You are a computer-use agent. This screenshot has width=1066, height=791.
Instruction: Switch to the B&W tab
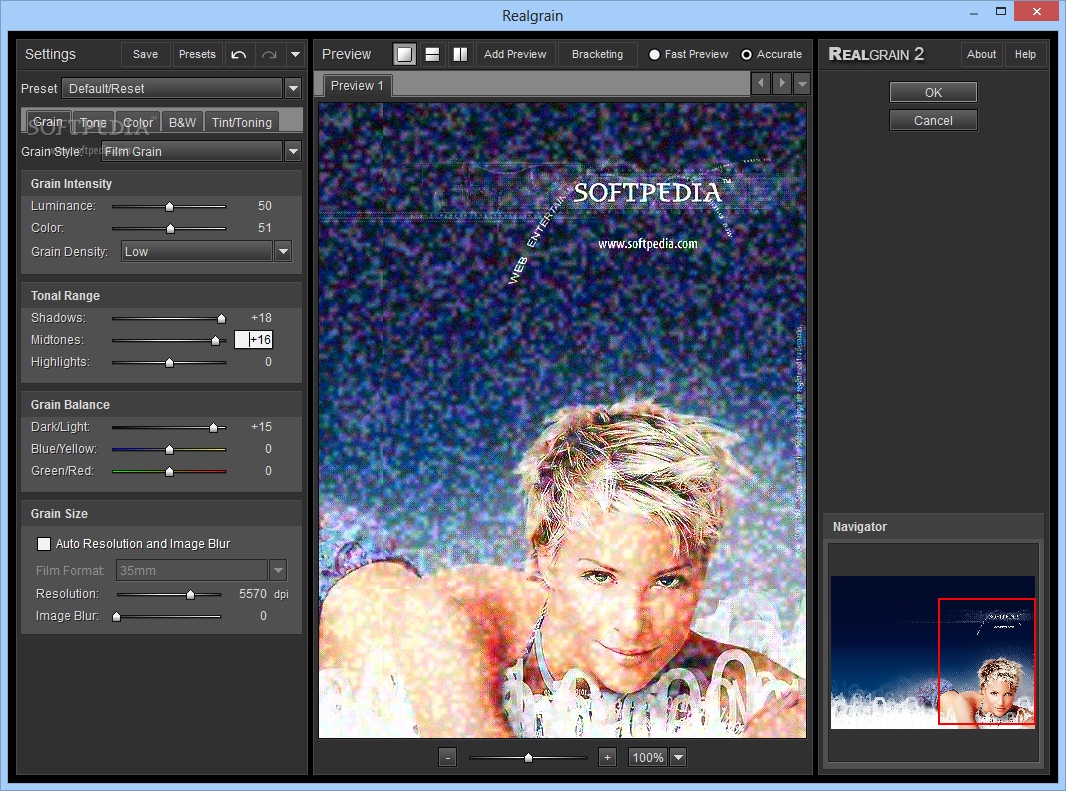click(182, 122)
